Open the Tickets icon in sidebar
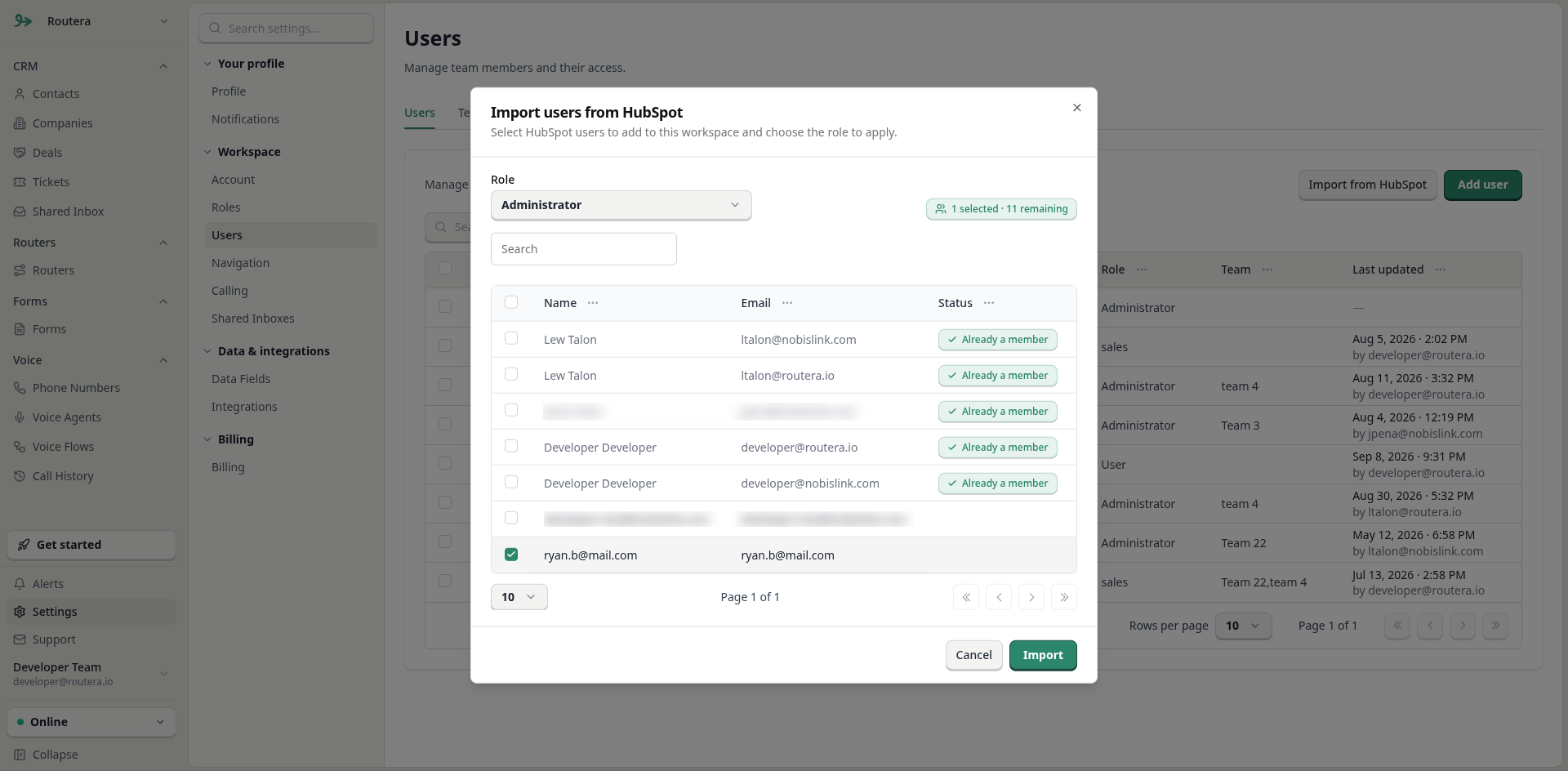The height and width of the screenshot is (771, 1568). click(x=20, y=182)
